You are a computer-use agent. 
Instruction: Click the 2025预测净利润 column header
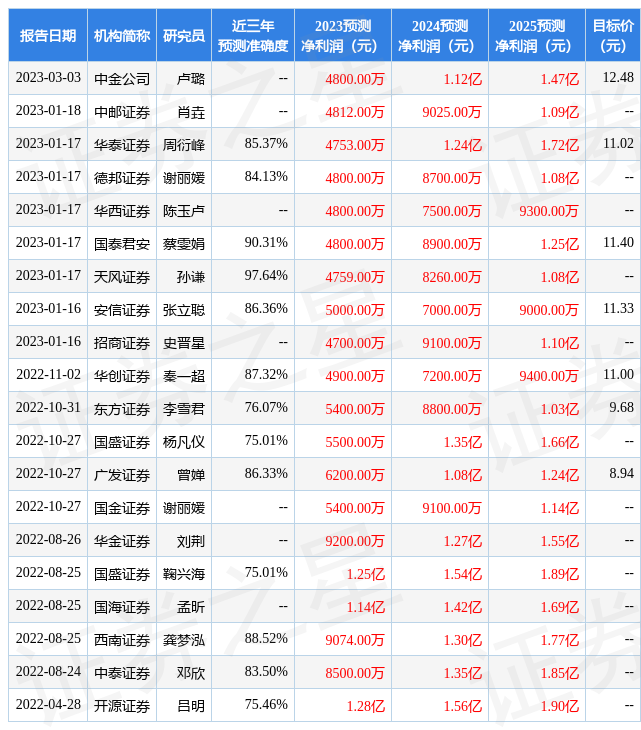pyautogui.click(x=536, y=36)
